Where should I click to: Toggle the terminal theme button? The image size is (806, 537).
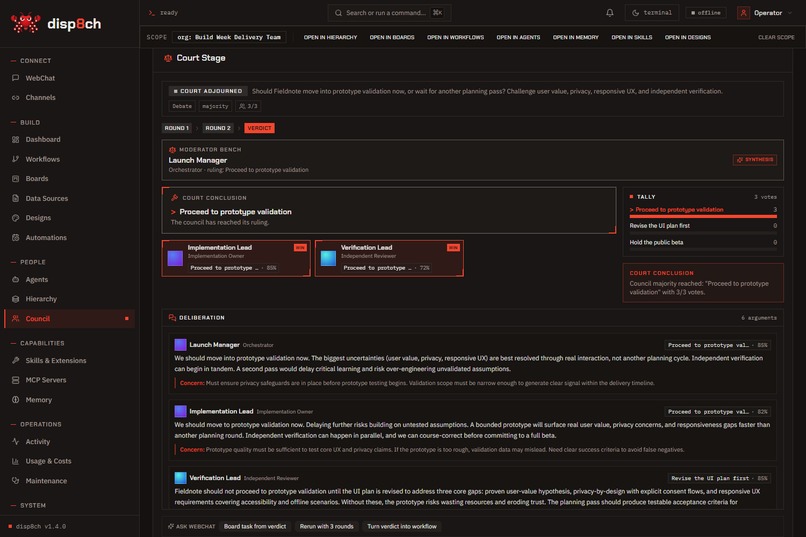click(x=651, y=13)
